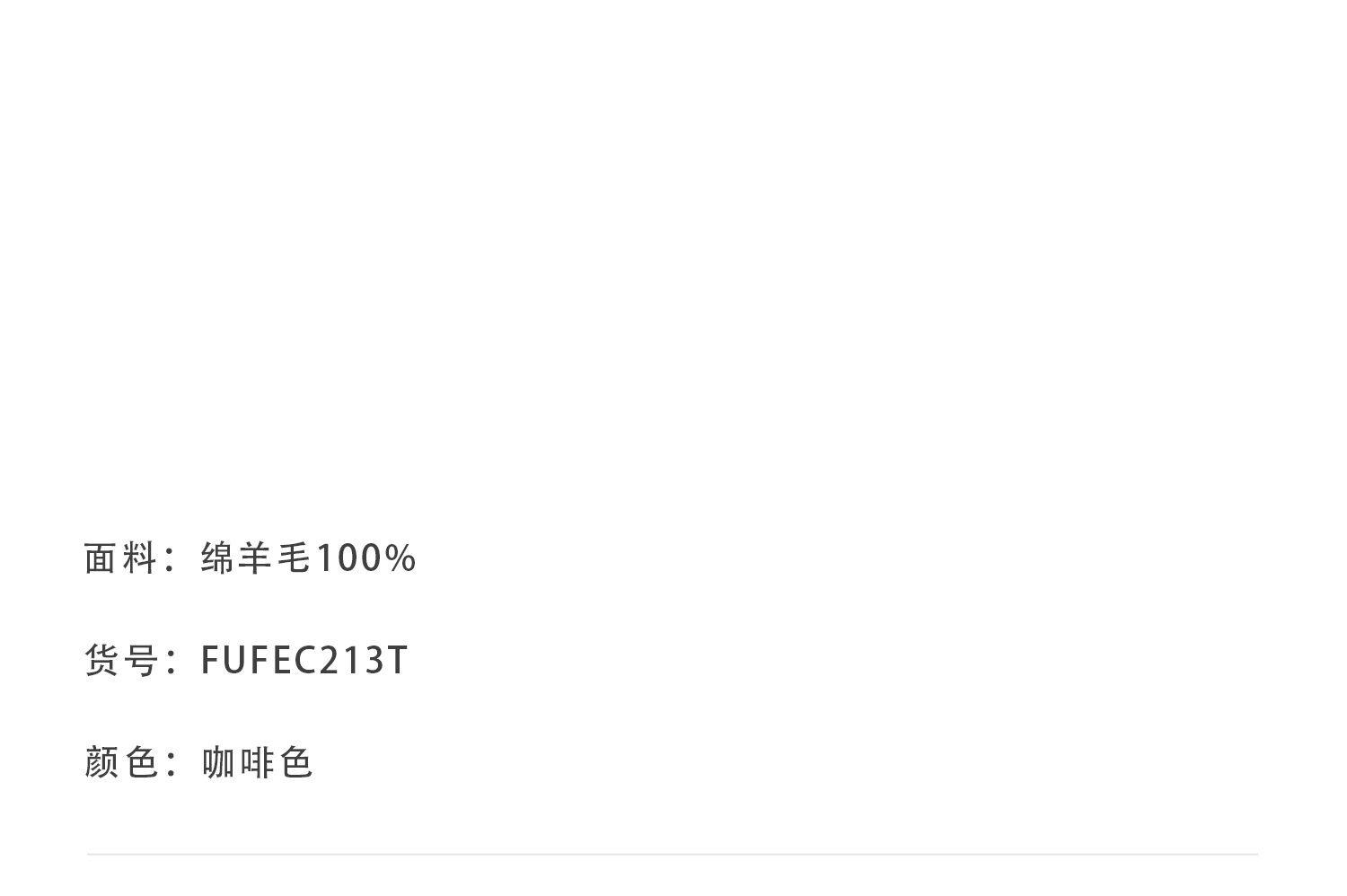Click the character 毛 before 100%
The height and width of the screenshot is (896, 1347).
click(x=294, y=558)
